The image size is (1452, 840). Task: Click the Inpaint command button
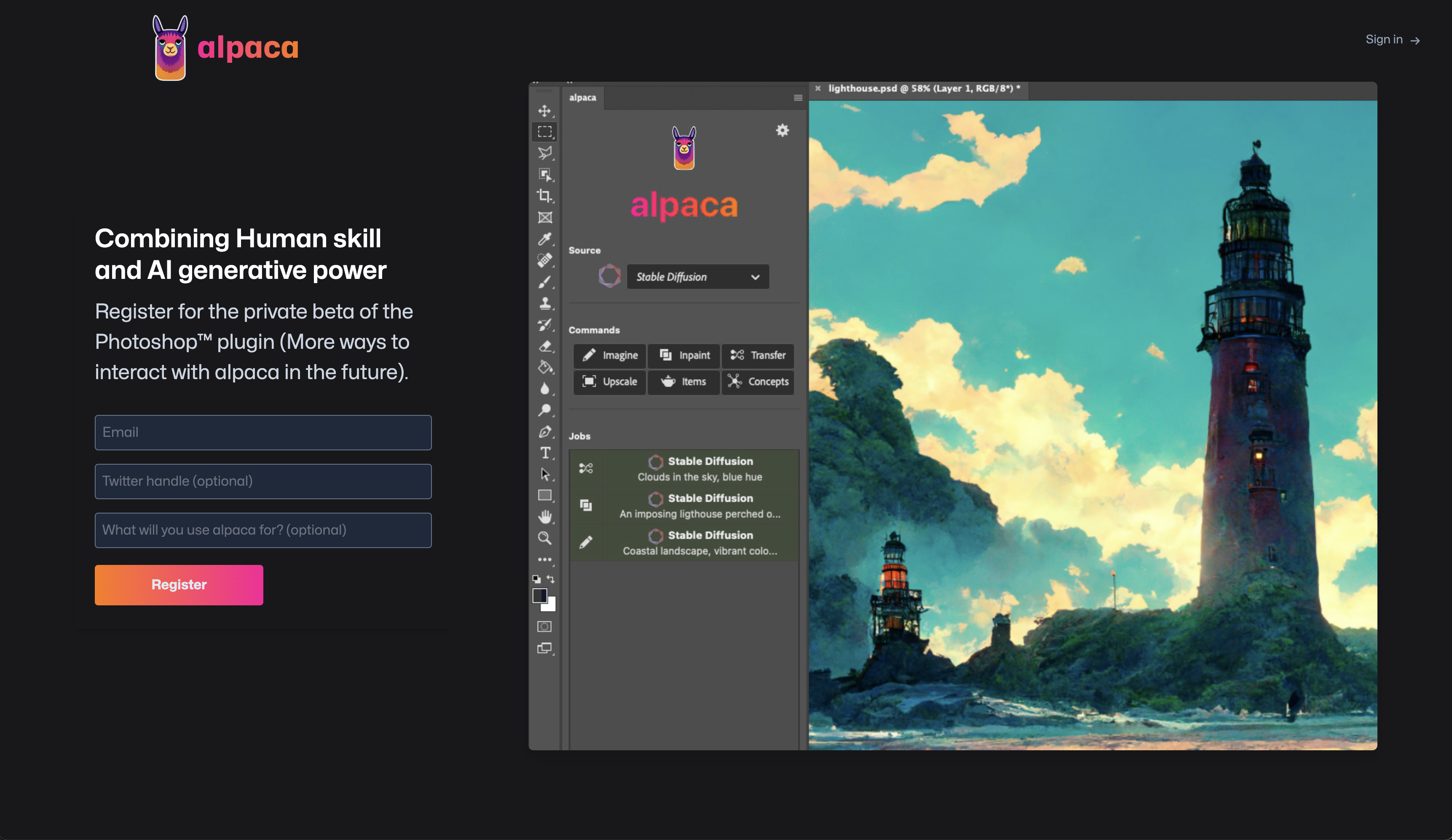tap(684, 356)
